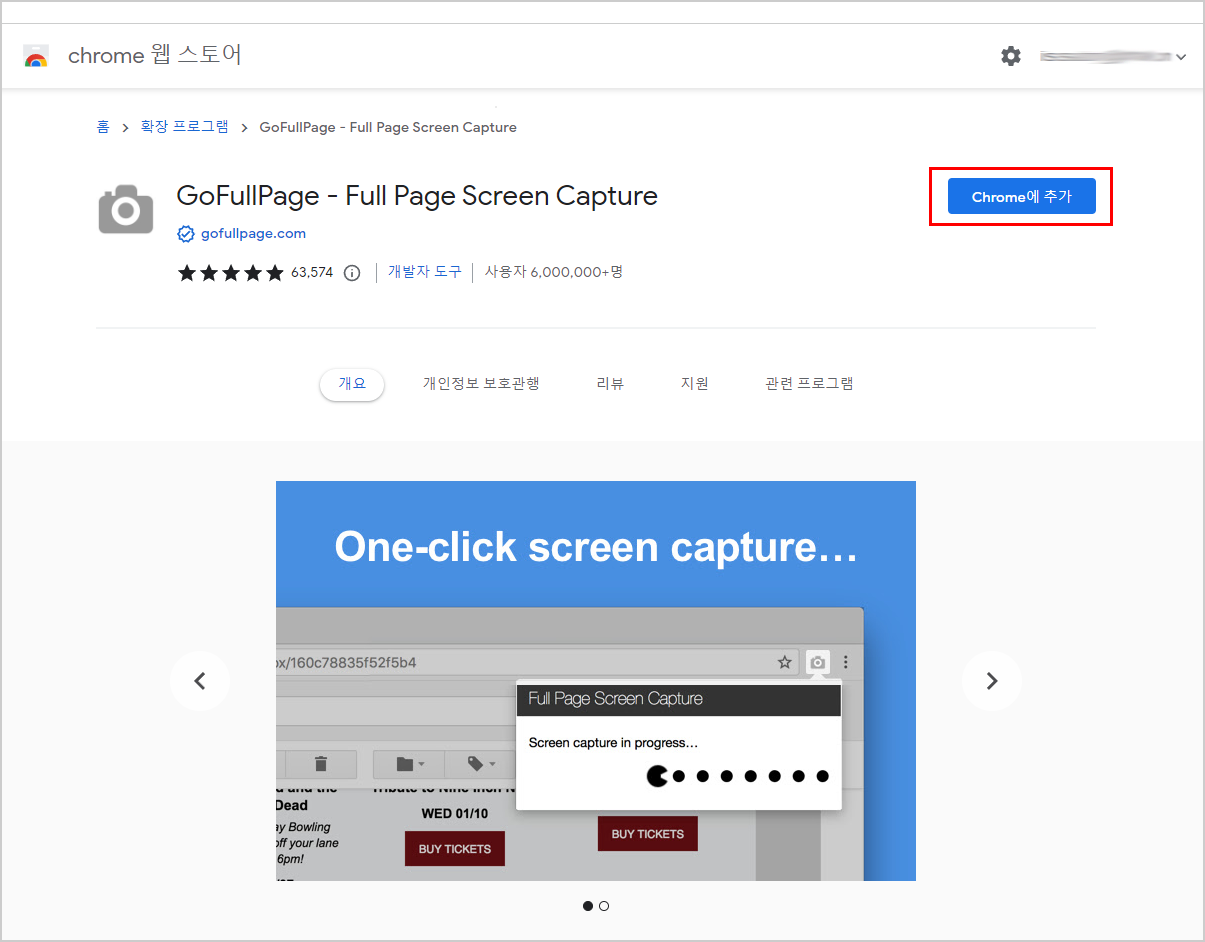This screenshot has height=942, width=1205.
Task: Select the 개요 tab
Action: click(x=352, y=384)
